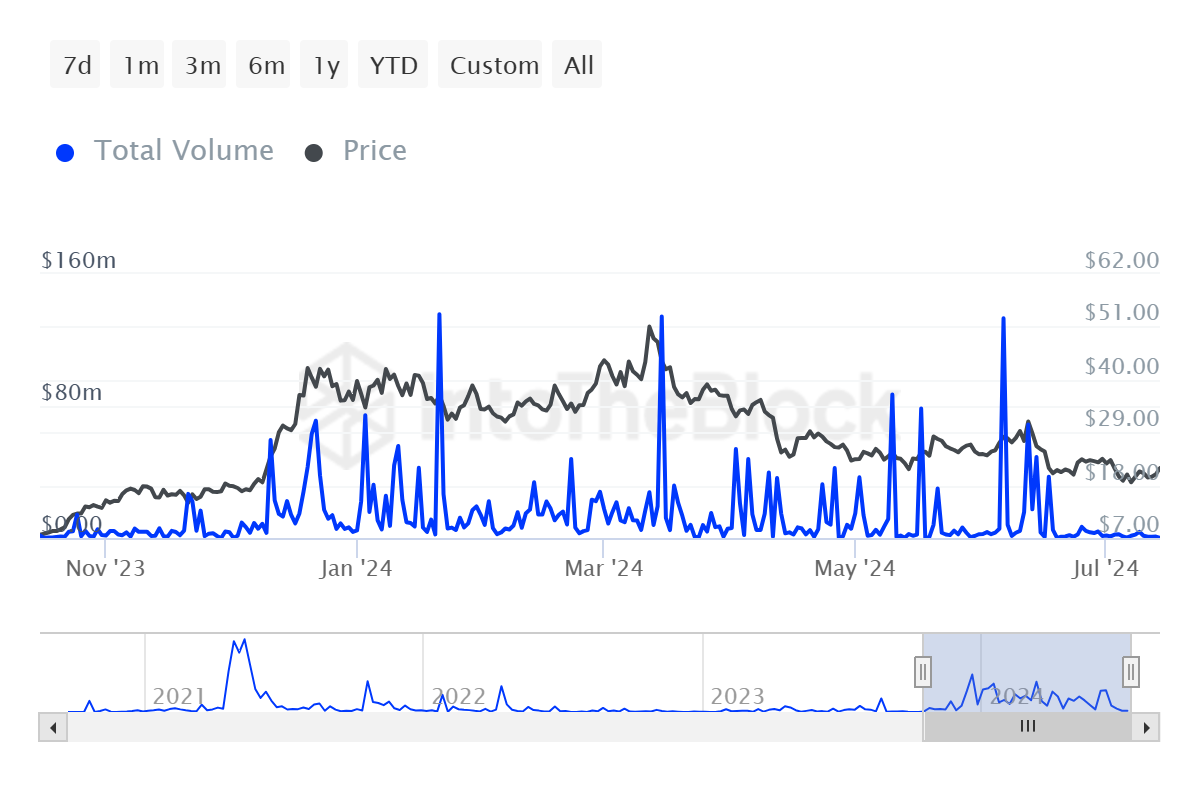Image resolution: width=1200 pixels, height=800 pixels.
Task: Select the 7d time range
Action: point(76,65)
